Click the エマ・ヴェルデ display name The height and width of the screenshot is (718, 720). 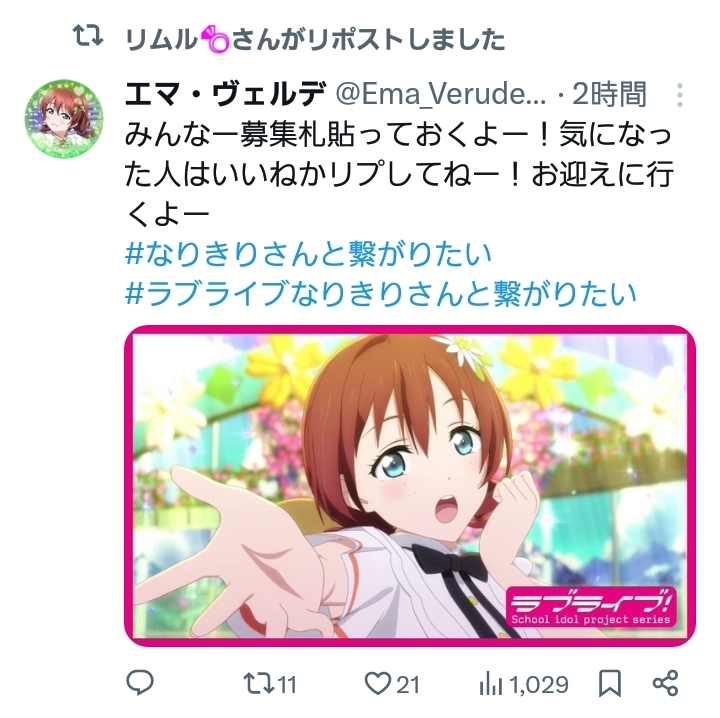[225, 94]
